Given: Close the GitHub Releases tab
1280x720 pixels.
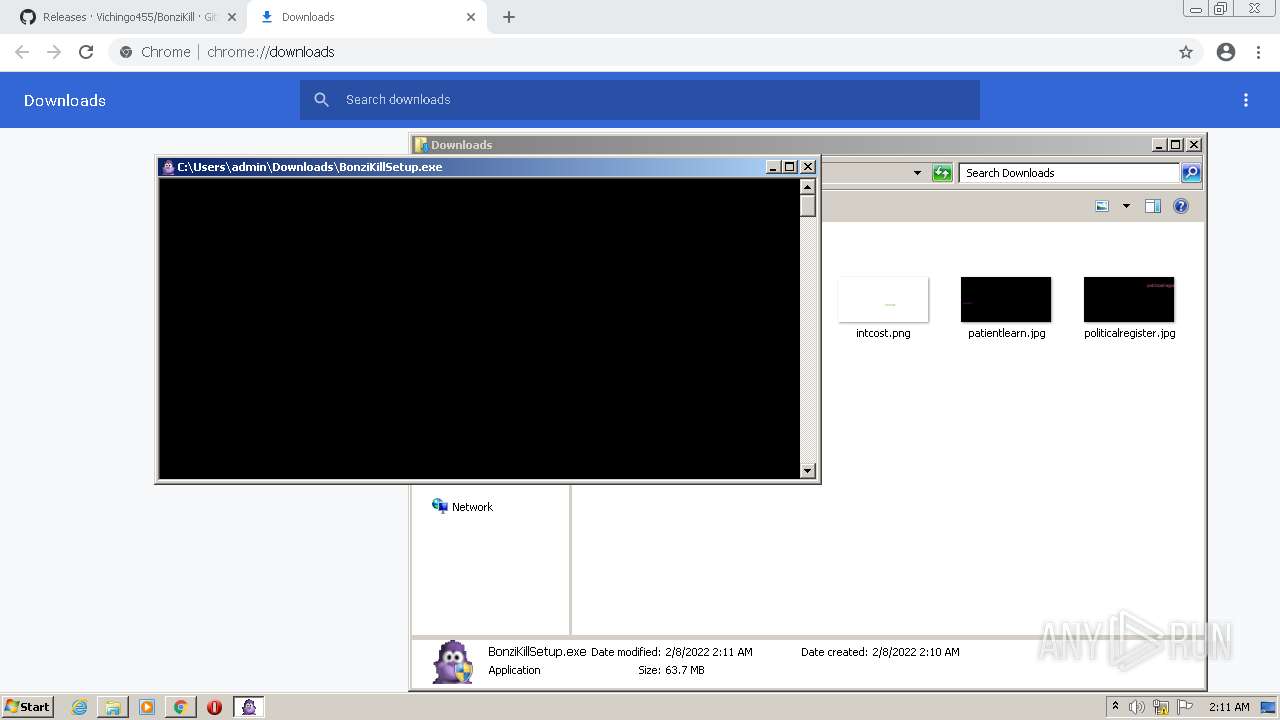Looking at the screenshot, I should [x=231, y=17].
